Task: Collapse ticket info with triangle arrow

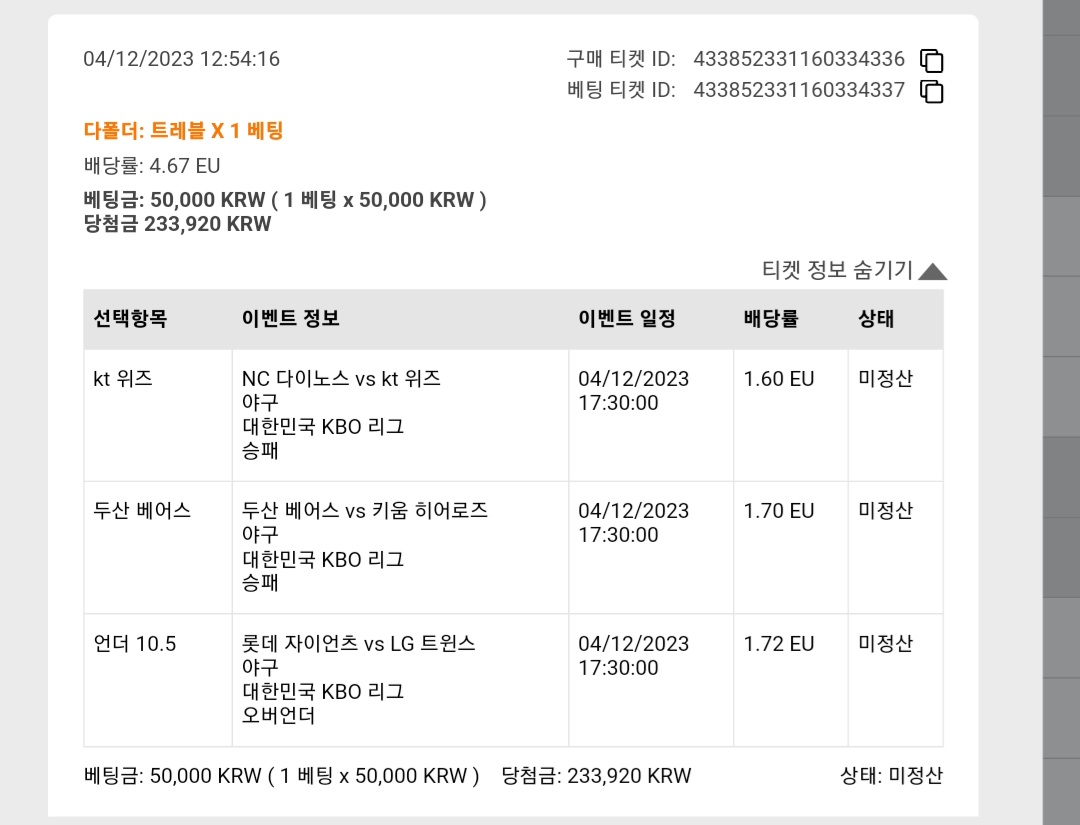Action: coord(933,271)
